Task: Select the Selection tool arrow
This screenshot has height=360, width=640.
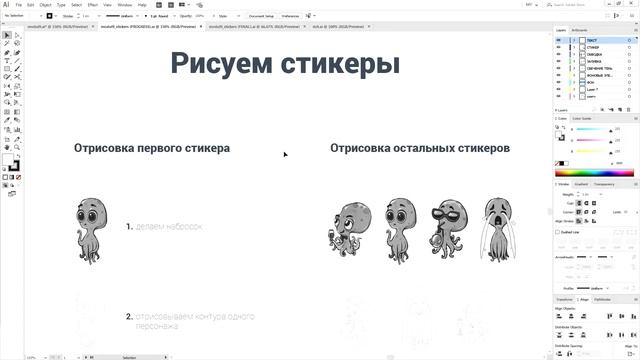Action: 7,36
